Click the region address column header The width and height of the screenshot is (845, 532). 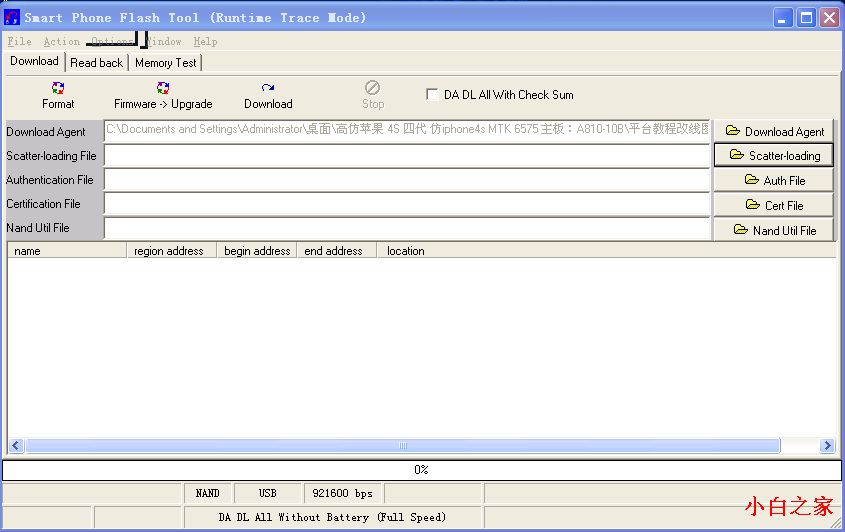171,251
